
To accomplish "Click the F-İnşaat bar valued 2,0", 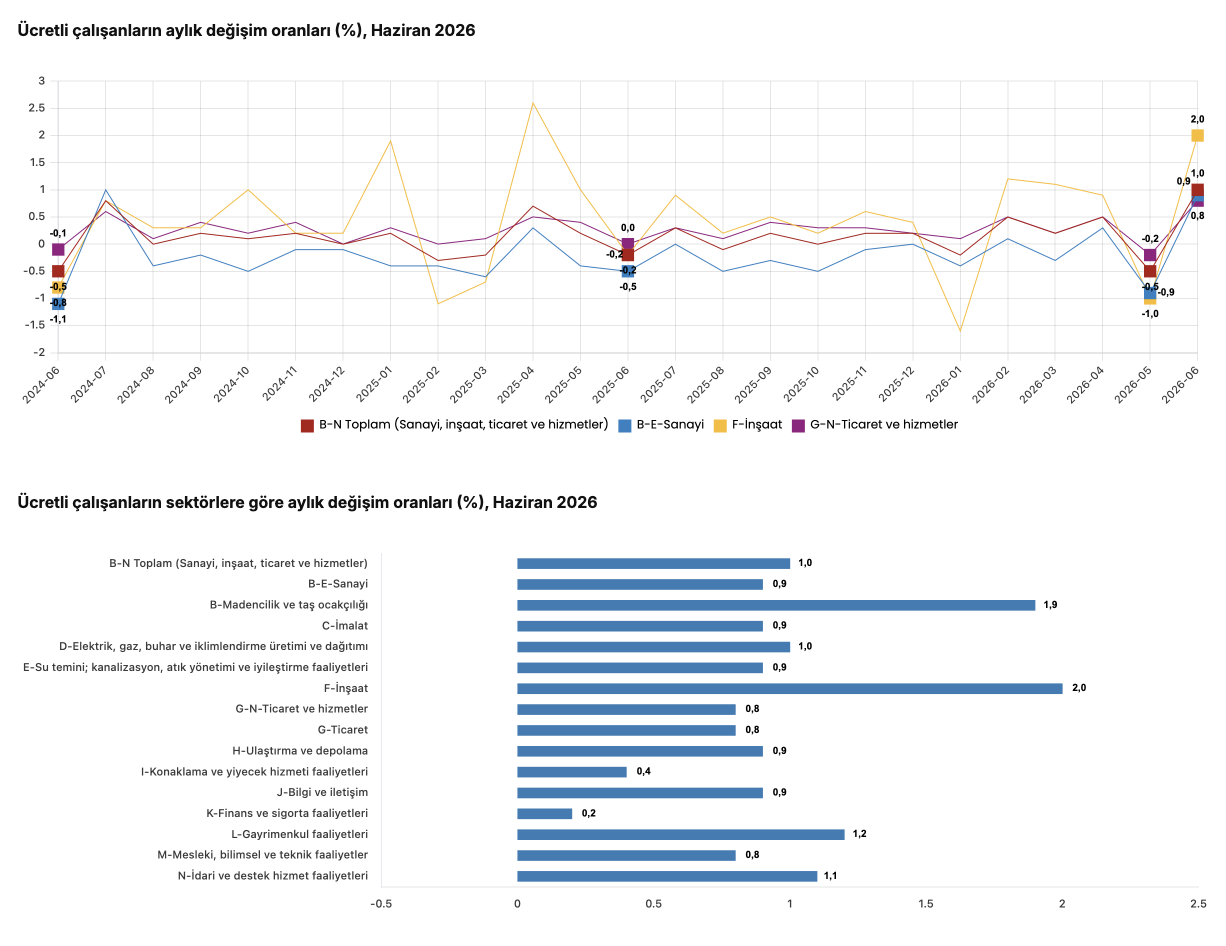I will pyautogui.click(x=790, y=688).
